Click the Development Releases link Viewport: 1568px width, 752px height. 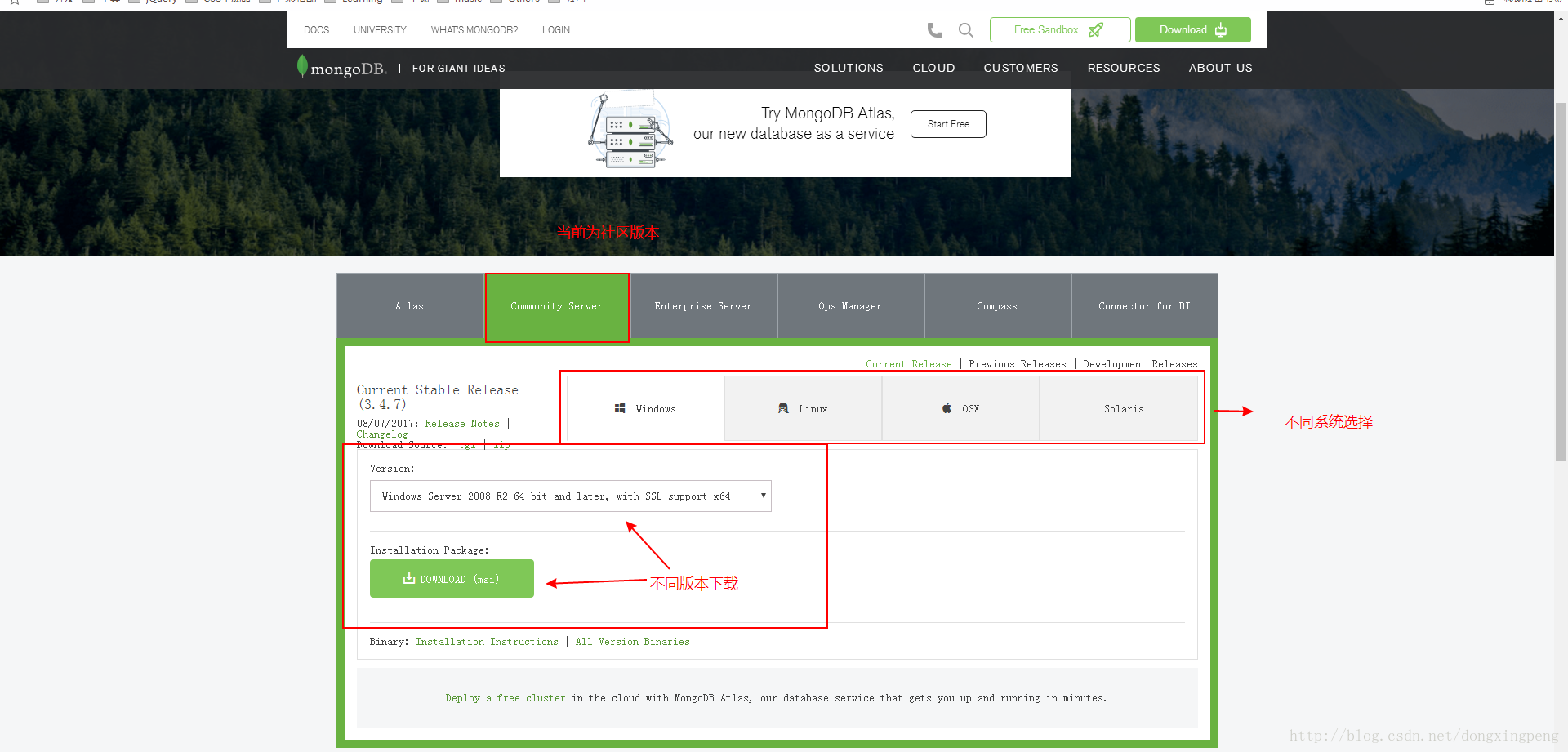tap(1140, 364)
